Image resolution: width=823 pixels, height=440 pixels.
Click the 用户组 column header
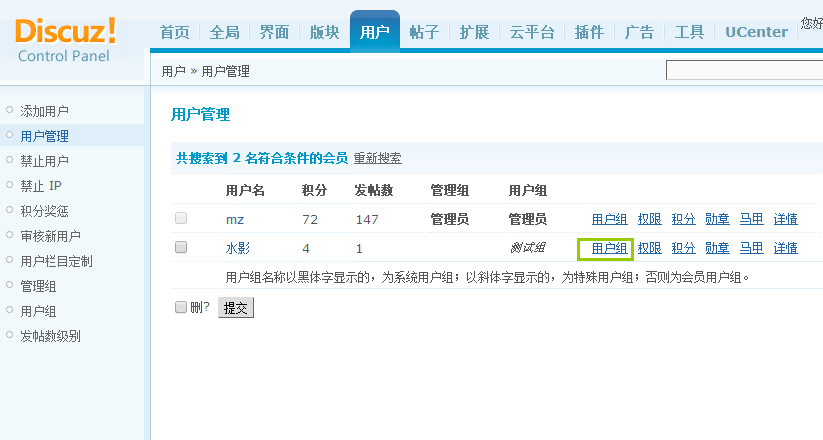pos(528,190)
